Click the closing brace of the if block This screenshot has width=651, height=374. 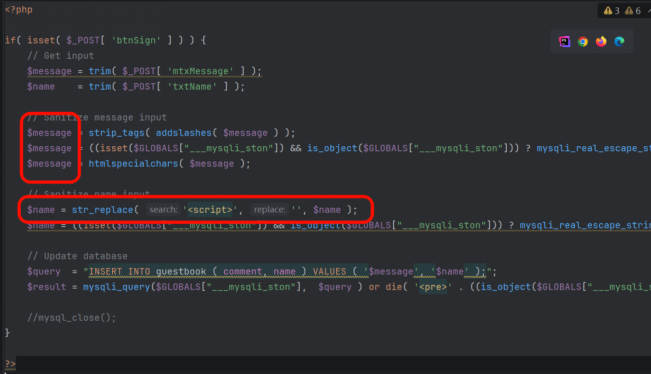coord(7,333)
